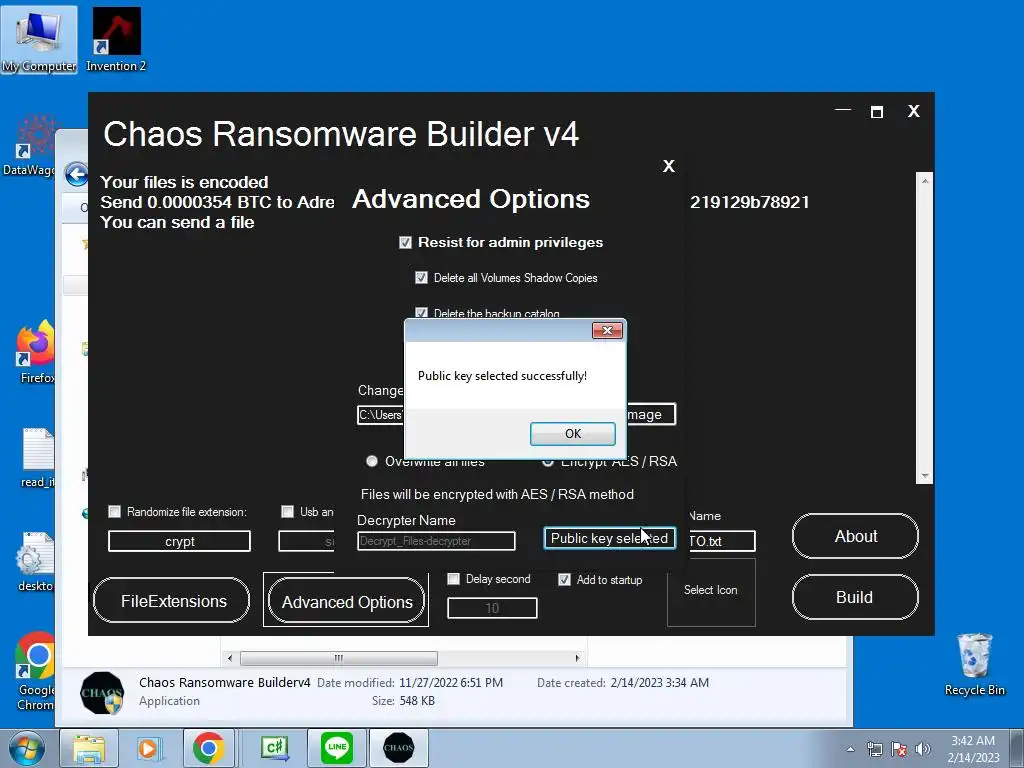Maximize the Chaos builder window
Image resolution: width=1024 pixels, height=768 pixels.
(877, 112)
